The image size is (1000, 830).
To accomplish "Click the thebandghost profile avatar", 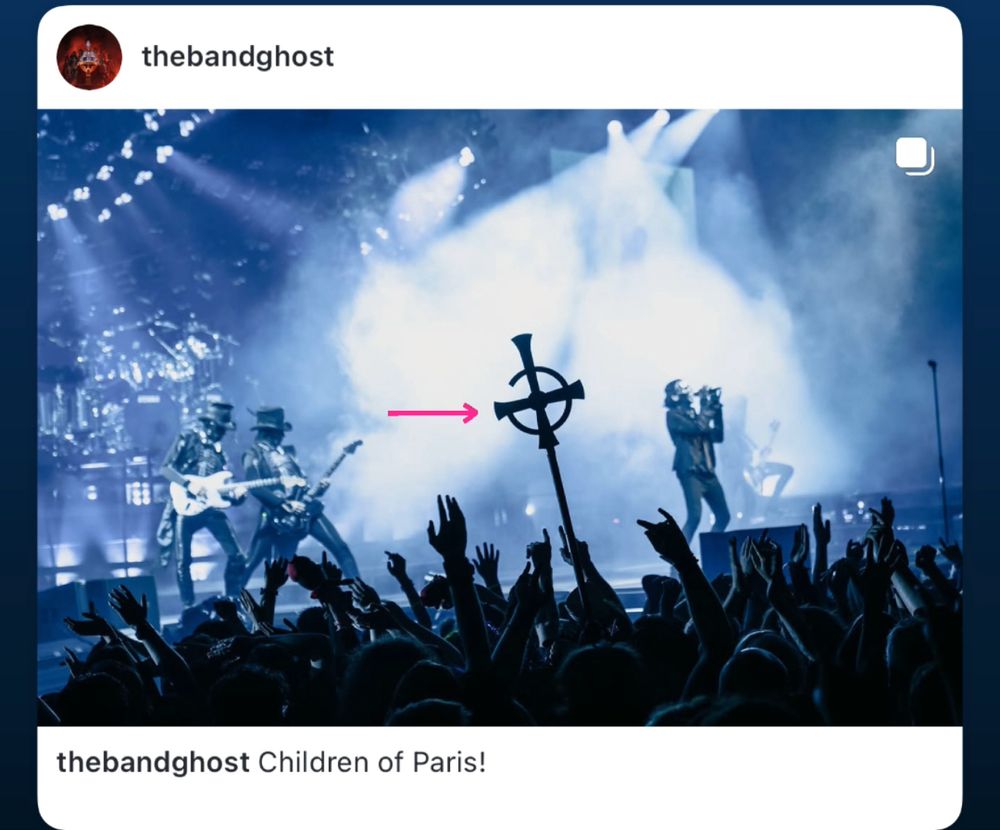I will click(89, 57).
